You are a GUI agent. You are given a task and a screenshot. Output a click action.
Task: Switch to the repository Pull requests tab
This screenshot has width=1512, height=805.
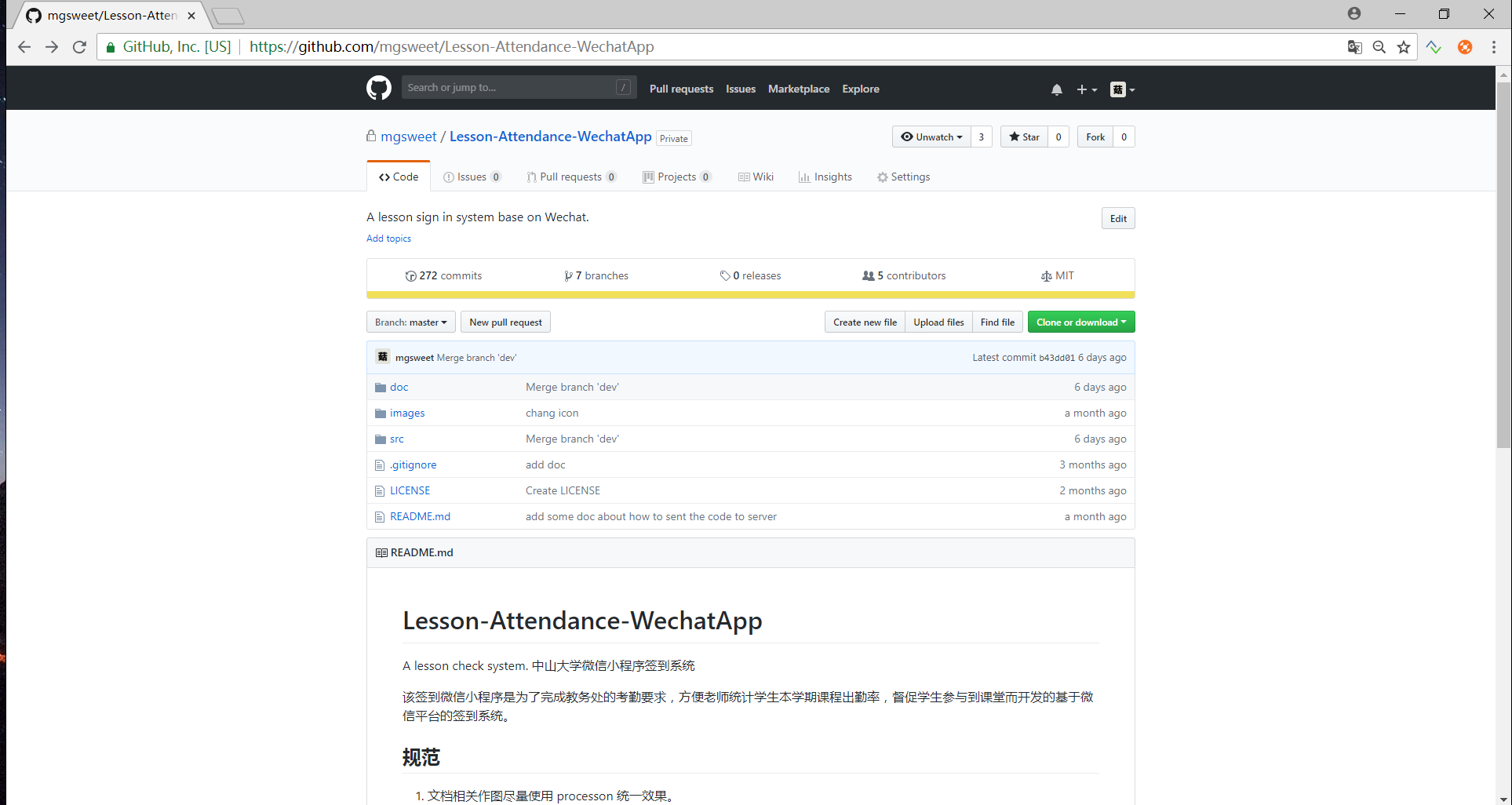point(572,177)
